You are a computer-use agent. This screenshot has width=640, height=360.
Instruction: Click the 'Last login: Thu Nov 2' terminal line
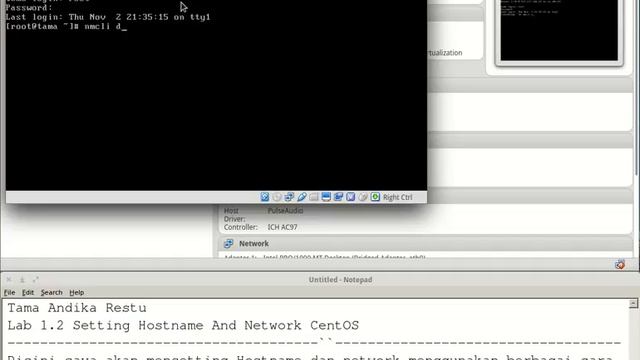click(108, 17)
